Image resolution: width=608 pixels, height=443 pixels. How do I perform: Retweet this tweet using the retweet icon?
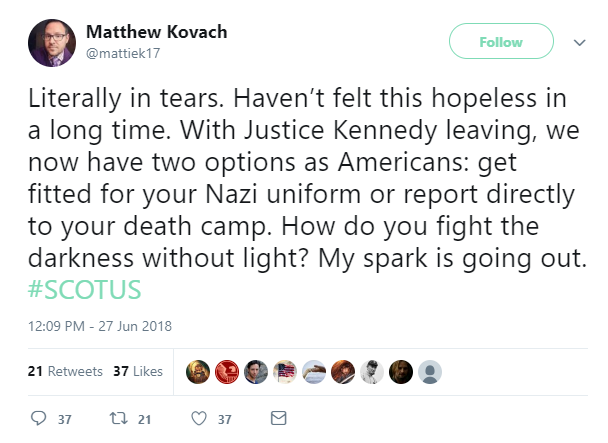pos(118,419)
